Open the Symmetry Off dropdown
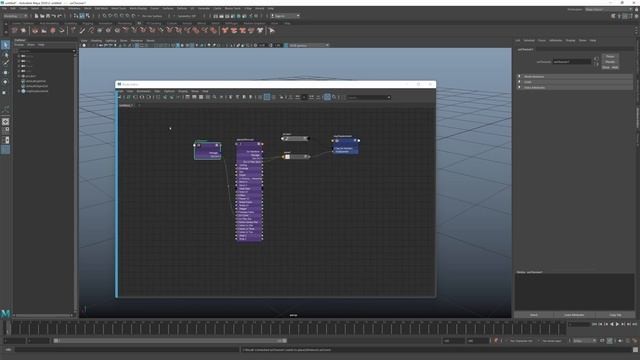640x360 pixels. tap(187, 16)
